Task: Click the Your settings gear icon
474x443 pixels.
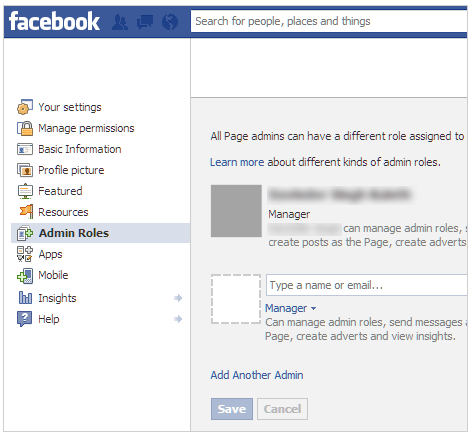Action: click(x=25, y=107)
